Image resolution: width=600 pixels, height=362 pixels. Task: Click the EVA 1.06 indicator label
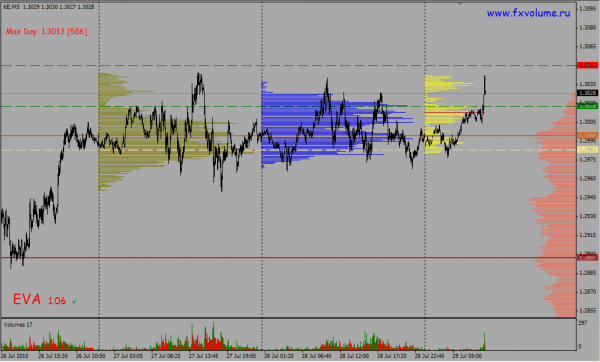coord(39,300)
